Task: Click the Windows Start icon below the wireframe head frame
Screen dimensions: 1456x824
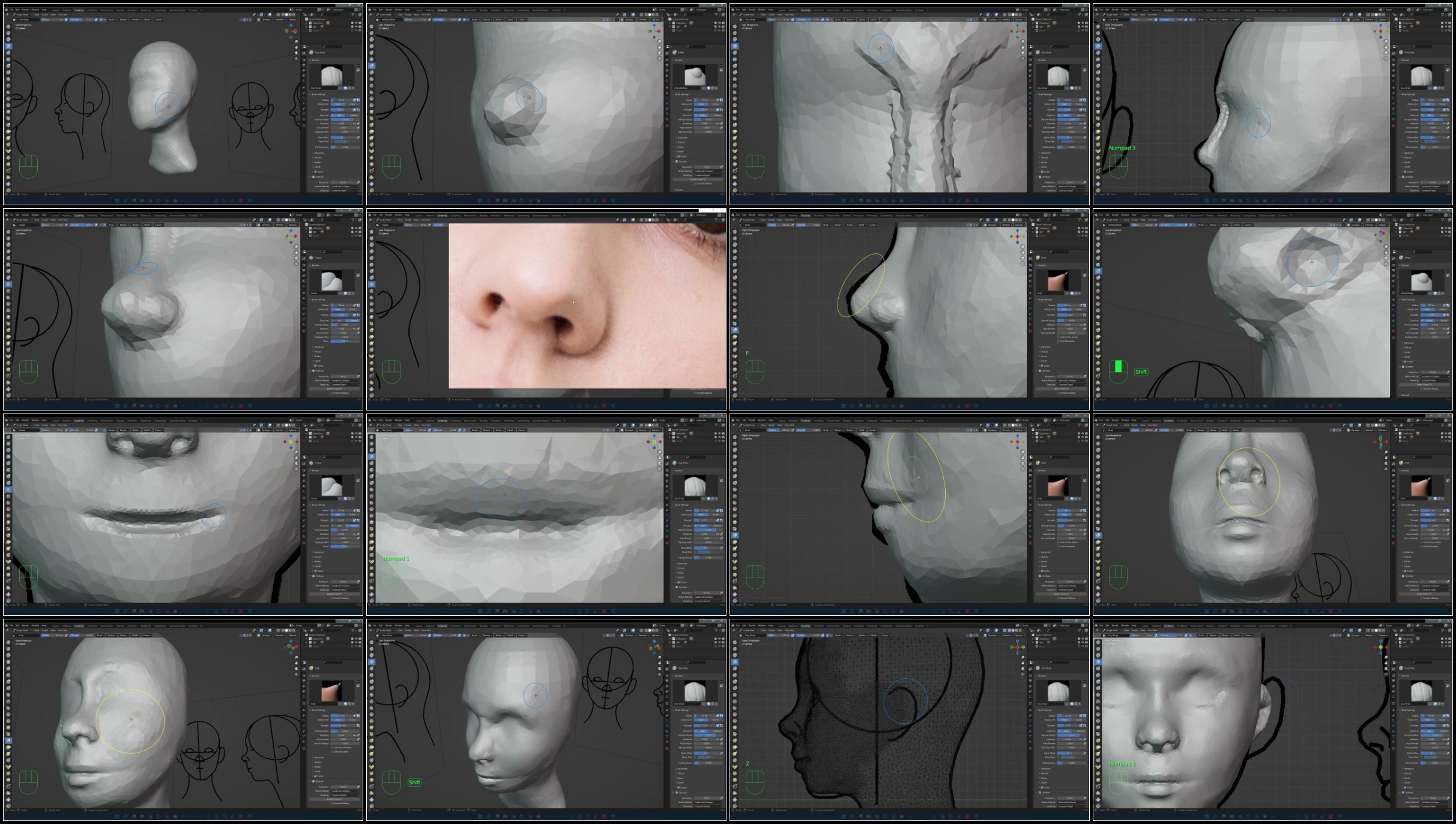Action: click(x=844, y=816)
